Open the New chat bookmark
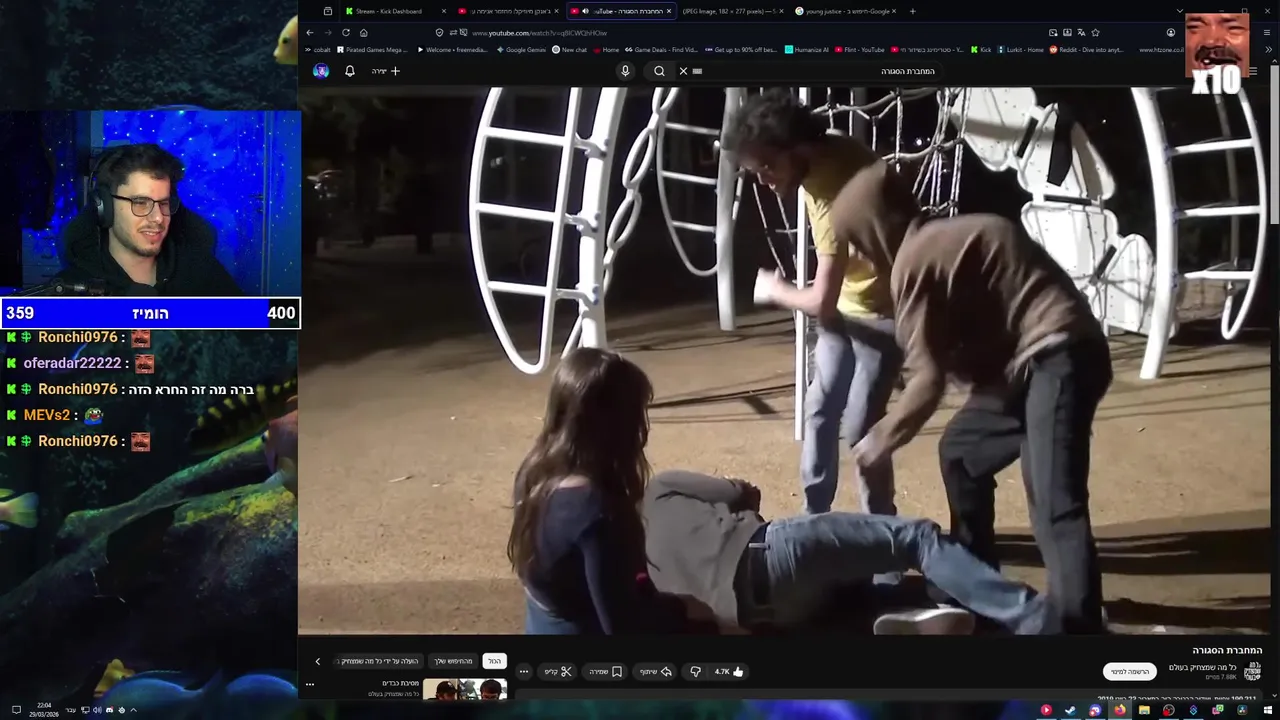The image size is (1280, 720). click(x=570, y=49)
